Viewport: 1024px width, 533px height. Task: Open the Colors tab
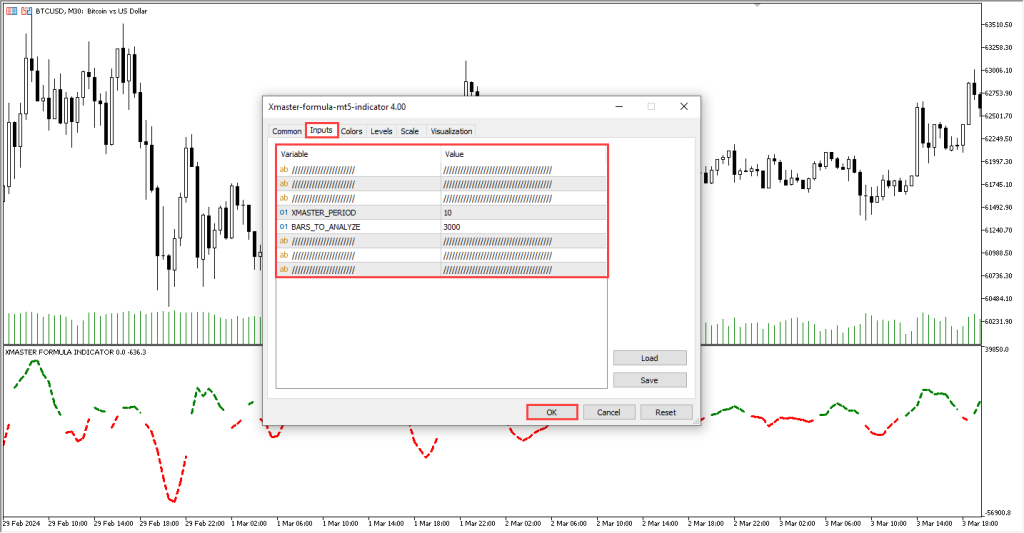(351, 131)
